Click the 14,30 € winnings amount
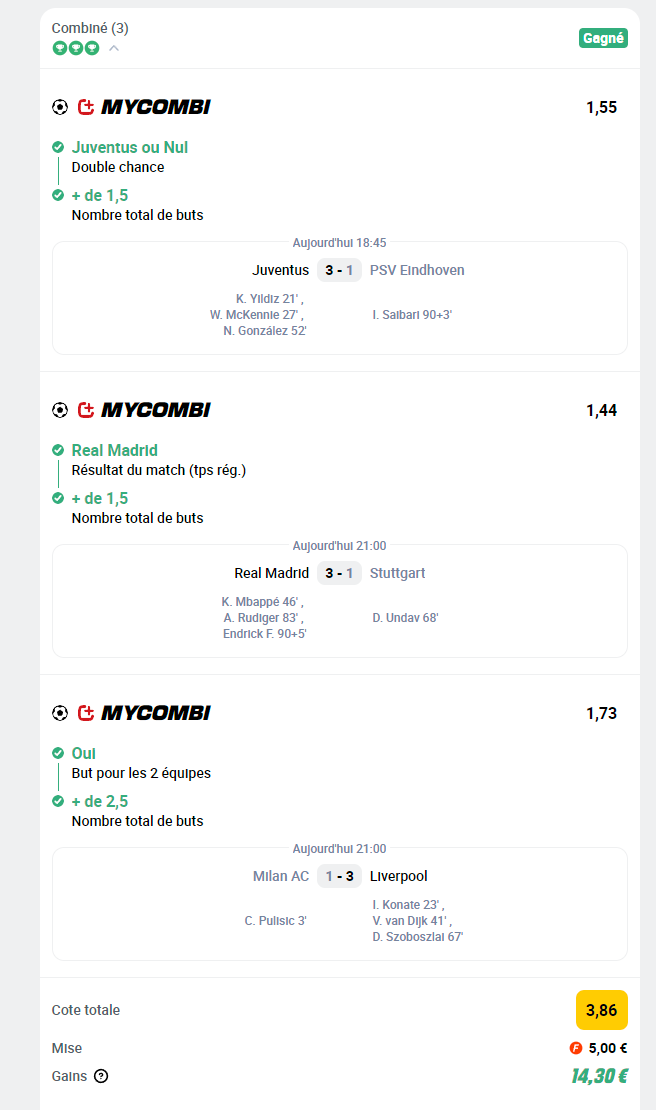Image resolution: width=656 pixels, height=1110 pixels. 599,1076
